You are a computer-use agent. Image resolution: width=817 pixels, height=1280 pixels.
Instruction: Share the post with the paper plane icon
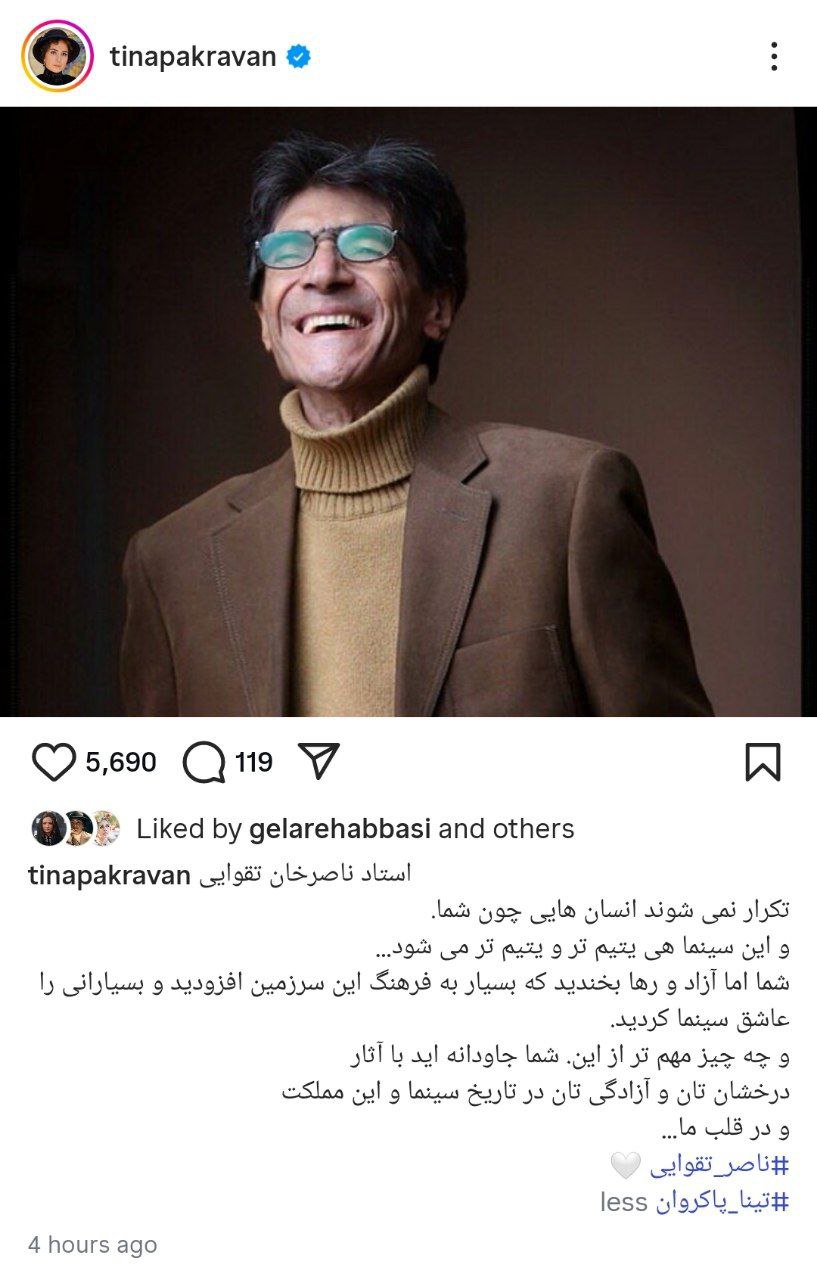(x=320, y=762)
